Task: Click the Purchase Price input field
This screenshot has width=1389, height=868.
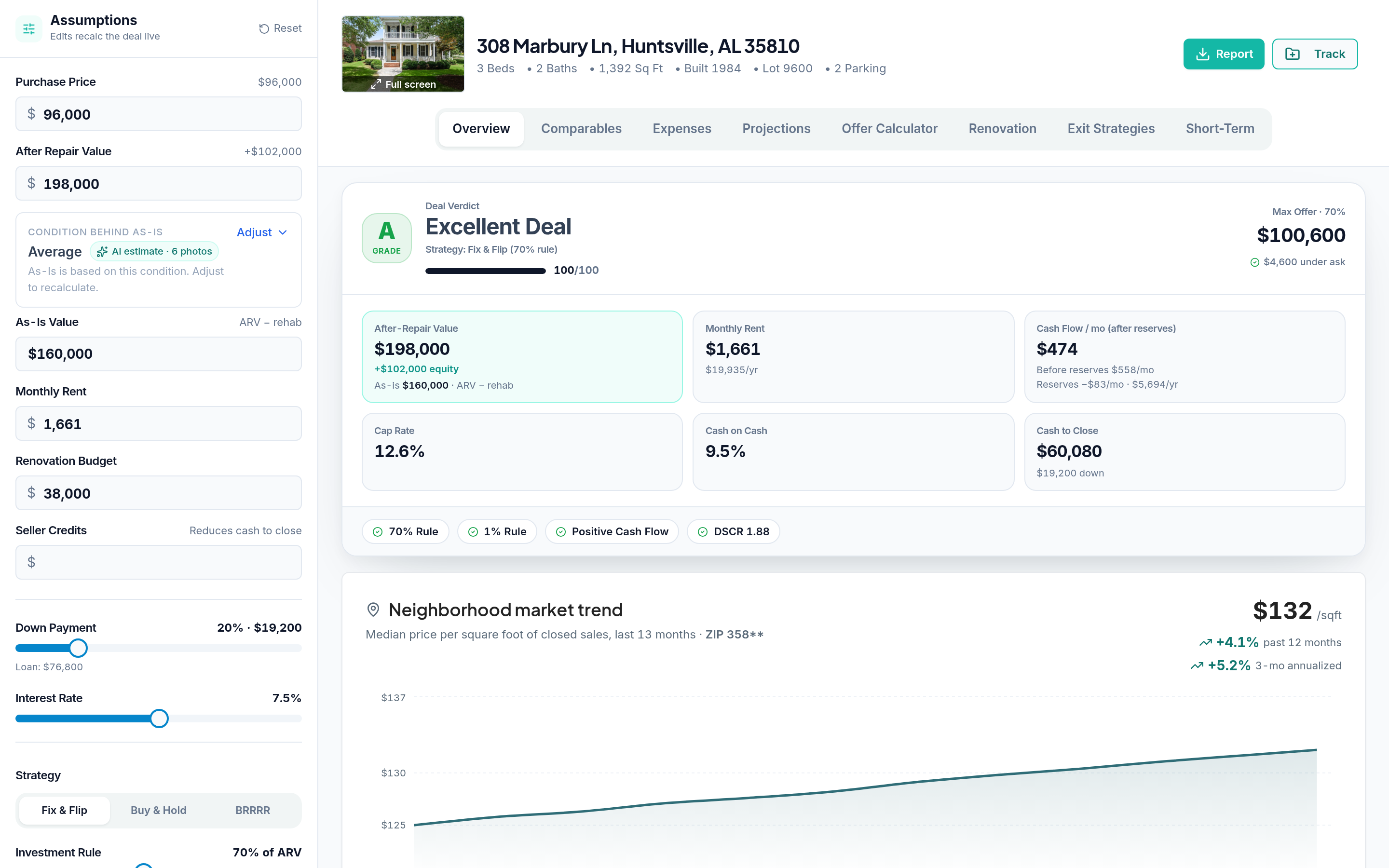Action: click(x=158, y=114)
